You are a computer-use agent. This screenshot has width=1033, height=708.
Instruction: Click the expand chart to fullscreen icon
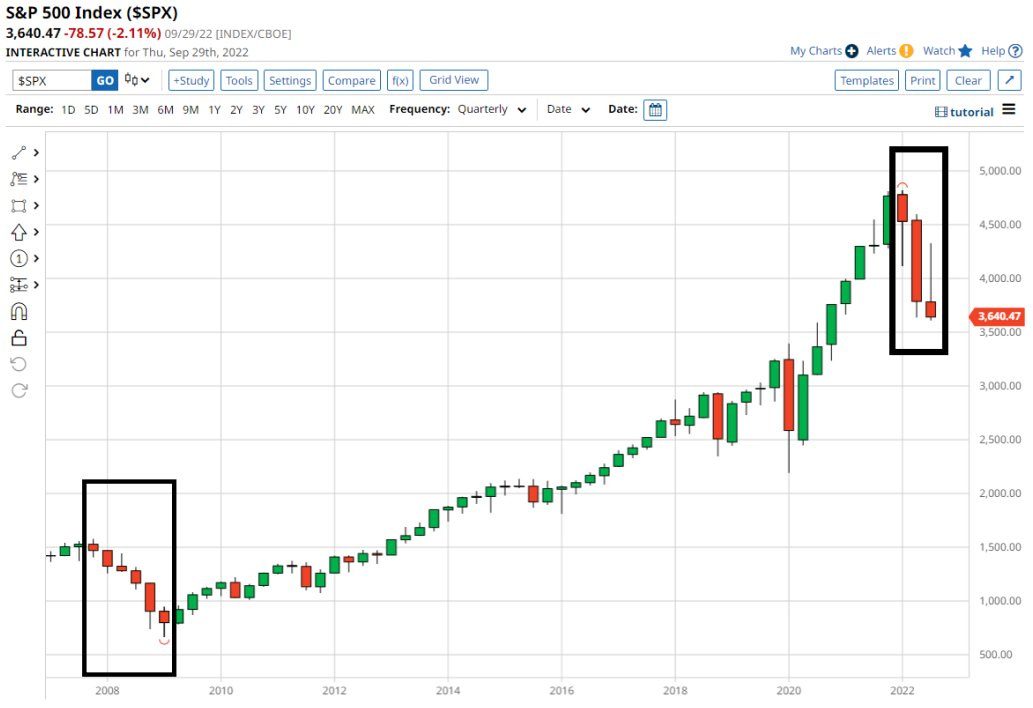click(x=1009, y=80)
